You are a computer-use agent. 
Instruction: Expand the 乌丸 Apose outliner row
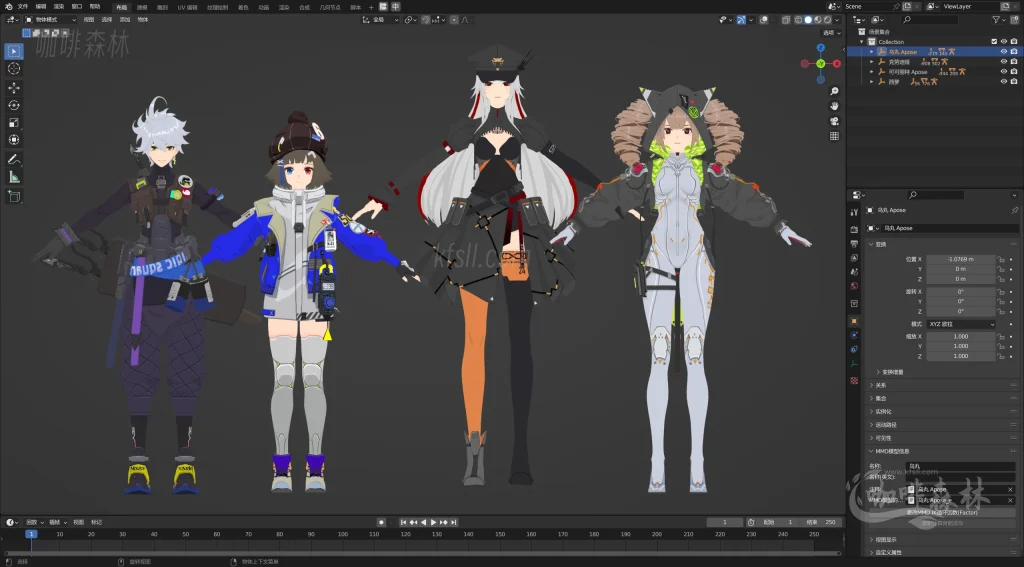pos(872,52)
